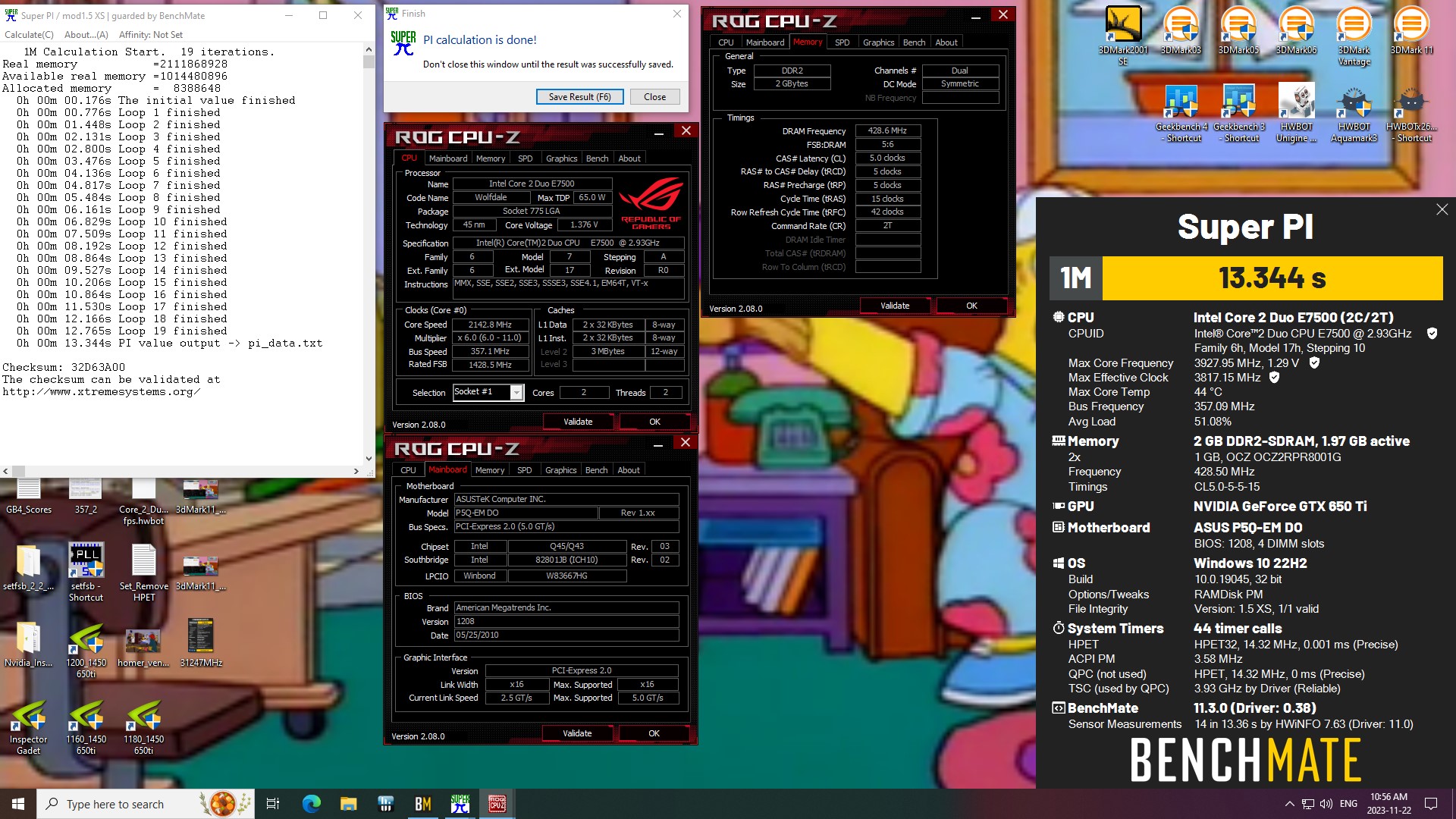Open the 3DMark05 desktop shortcut
The height and width of the screenshot is (819, 1456).
1238,30
